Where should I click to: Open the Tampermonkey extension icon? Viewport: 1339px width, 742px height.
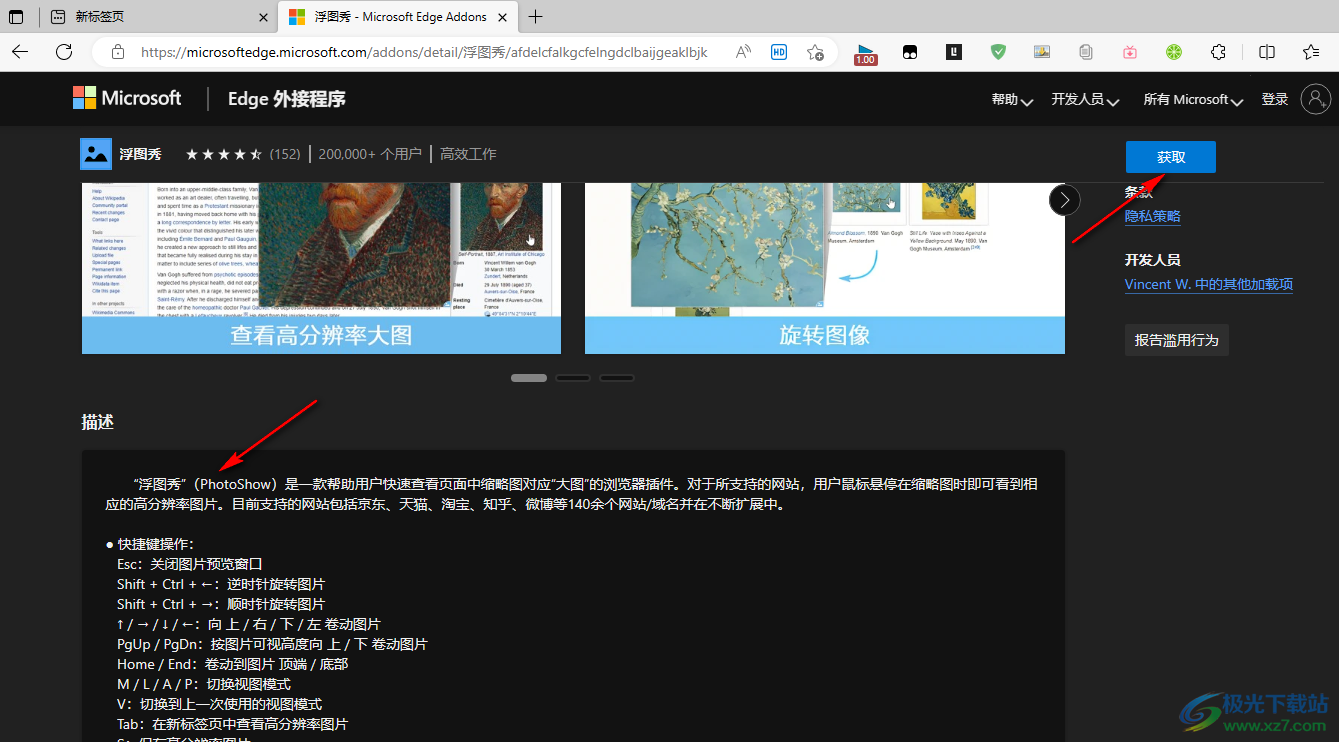click(x=910, y=52)
